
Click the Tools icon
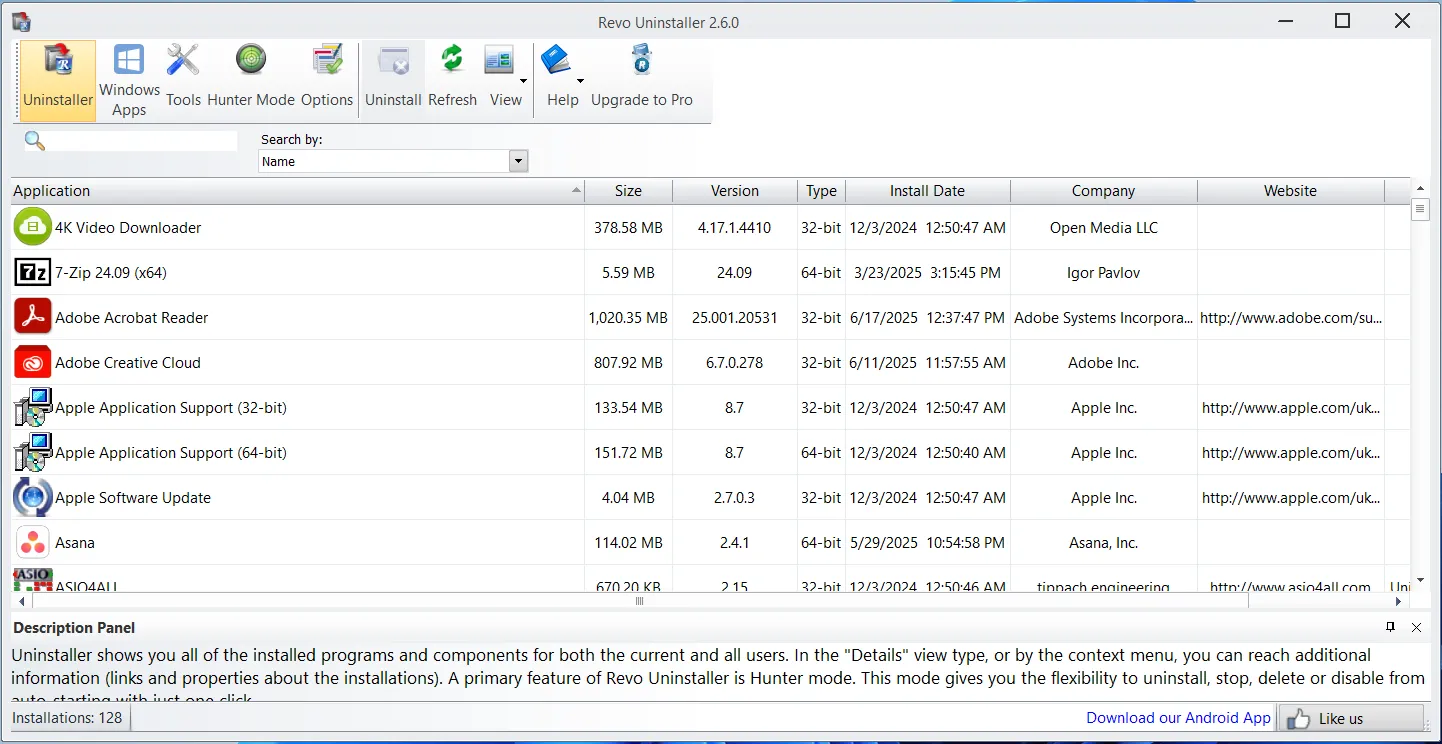[183, 78]
